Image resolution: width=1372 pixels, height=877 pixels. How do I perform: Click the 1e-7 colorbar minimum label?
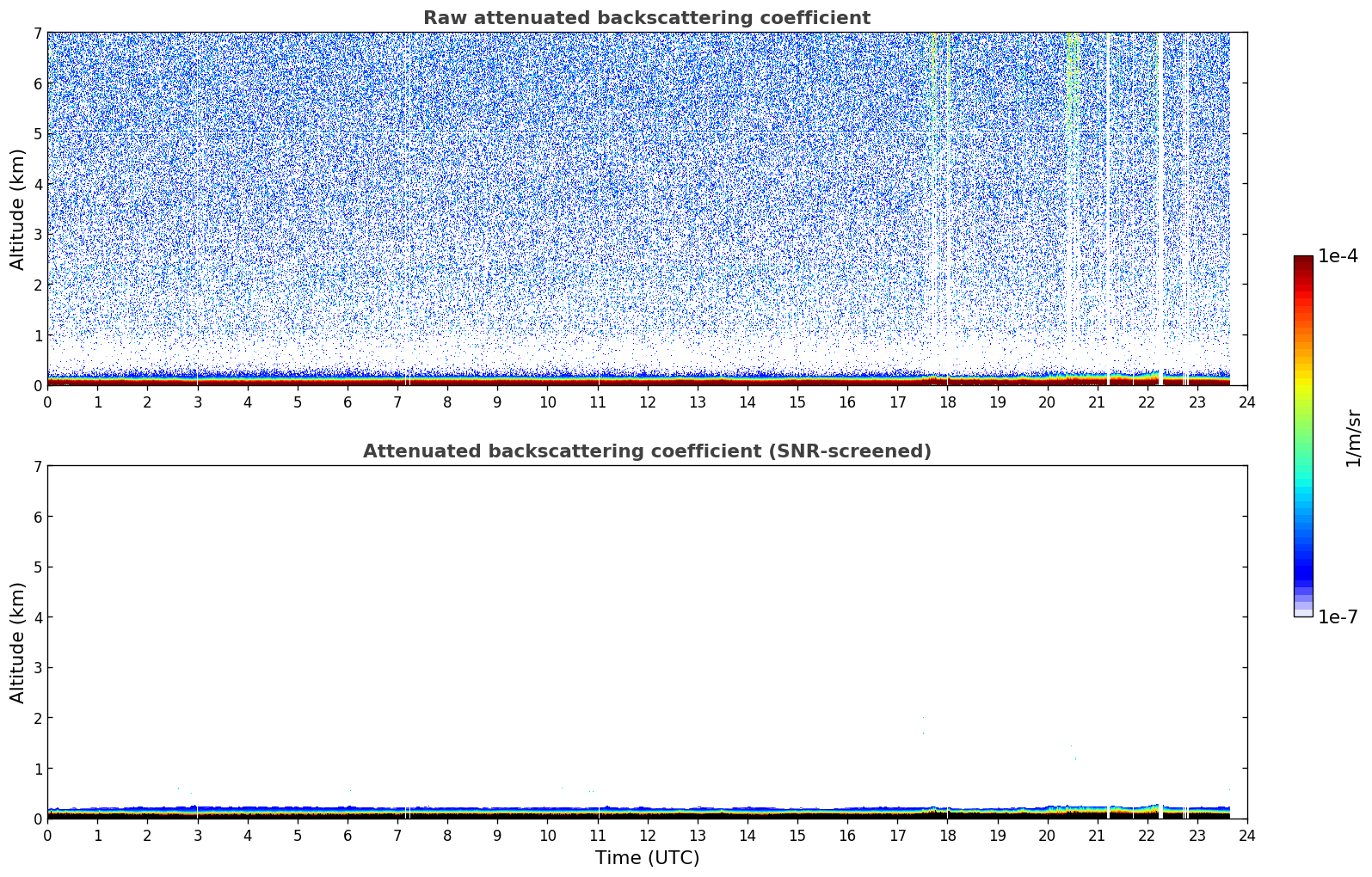(x=1338, y=616)
